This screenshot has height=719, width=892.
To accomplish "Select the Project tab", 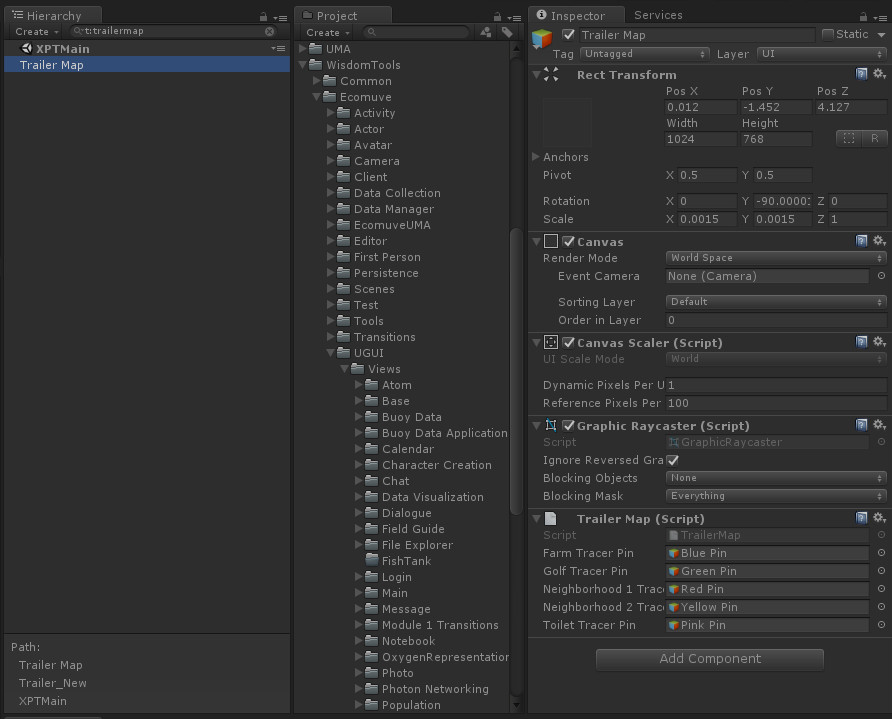I will (343, 15).
